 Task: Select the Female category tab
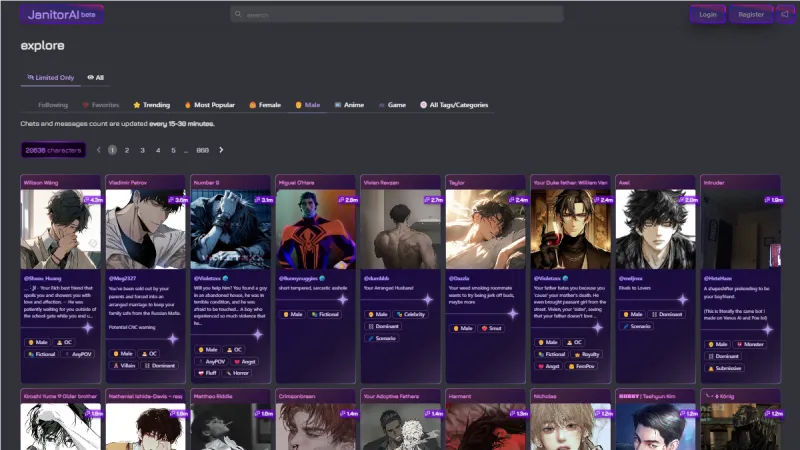(265, 105)
